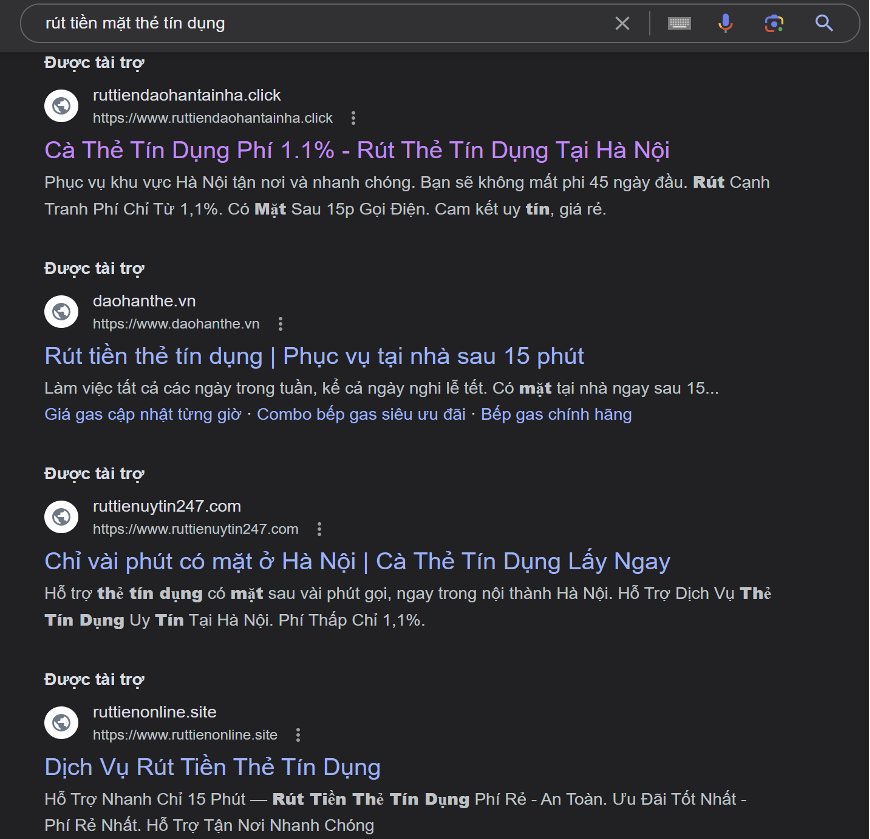Start voice search with microphone icon
This screenshot has height=839, width=870.
[726, 23]
